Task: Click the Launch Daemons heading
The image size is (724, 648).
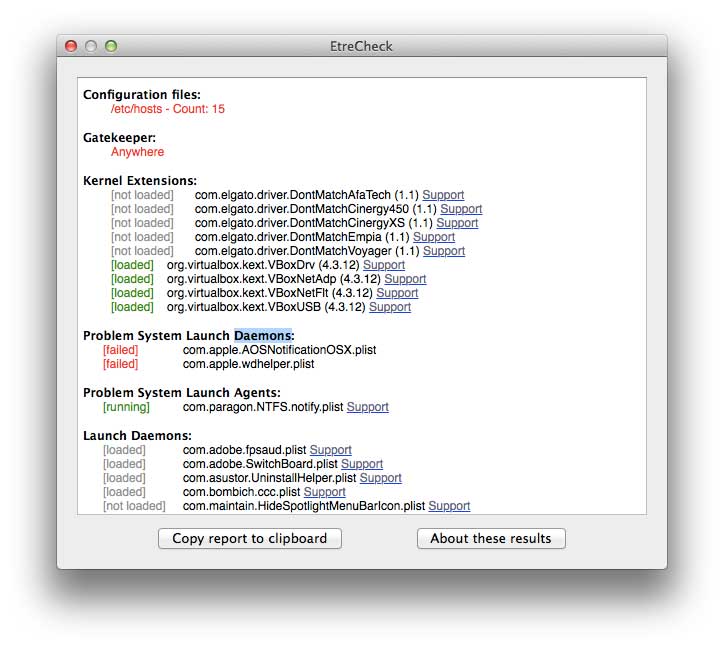Action: tap(137, 436)
